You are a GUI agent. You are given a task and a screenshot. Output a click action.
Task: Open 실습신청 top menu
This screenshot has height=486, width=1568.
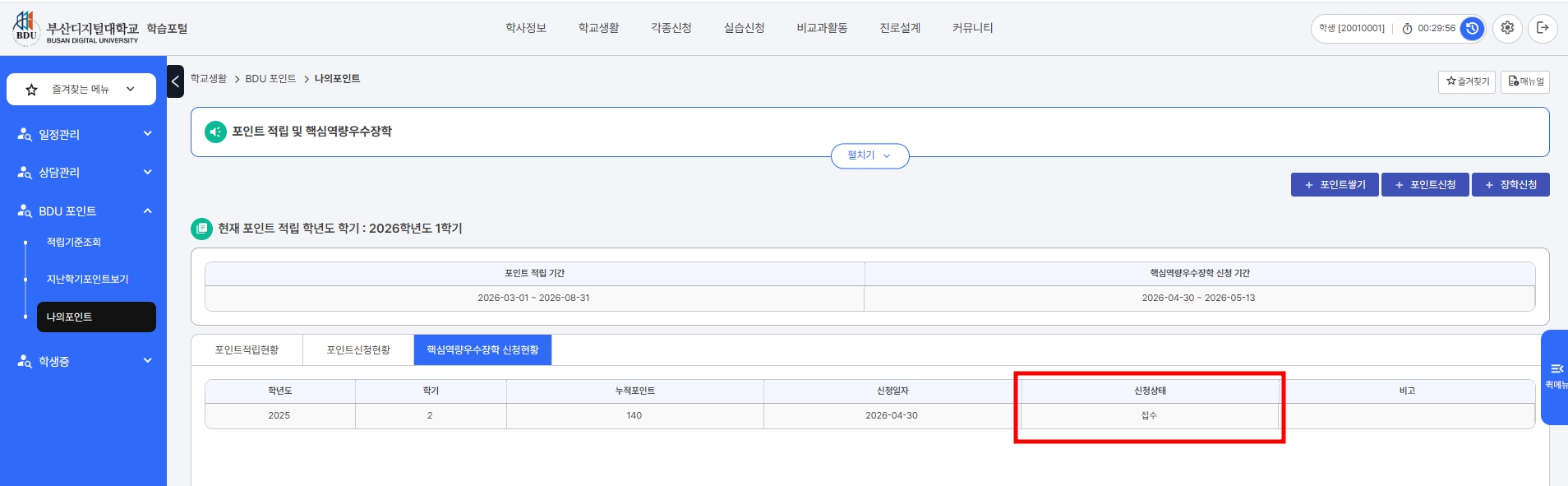744,28
